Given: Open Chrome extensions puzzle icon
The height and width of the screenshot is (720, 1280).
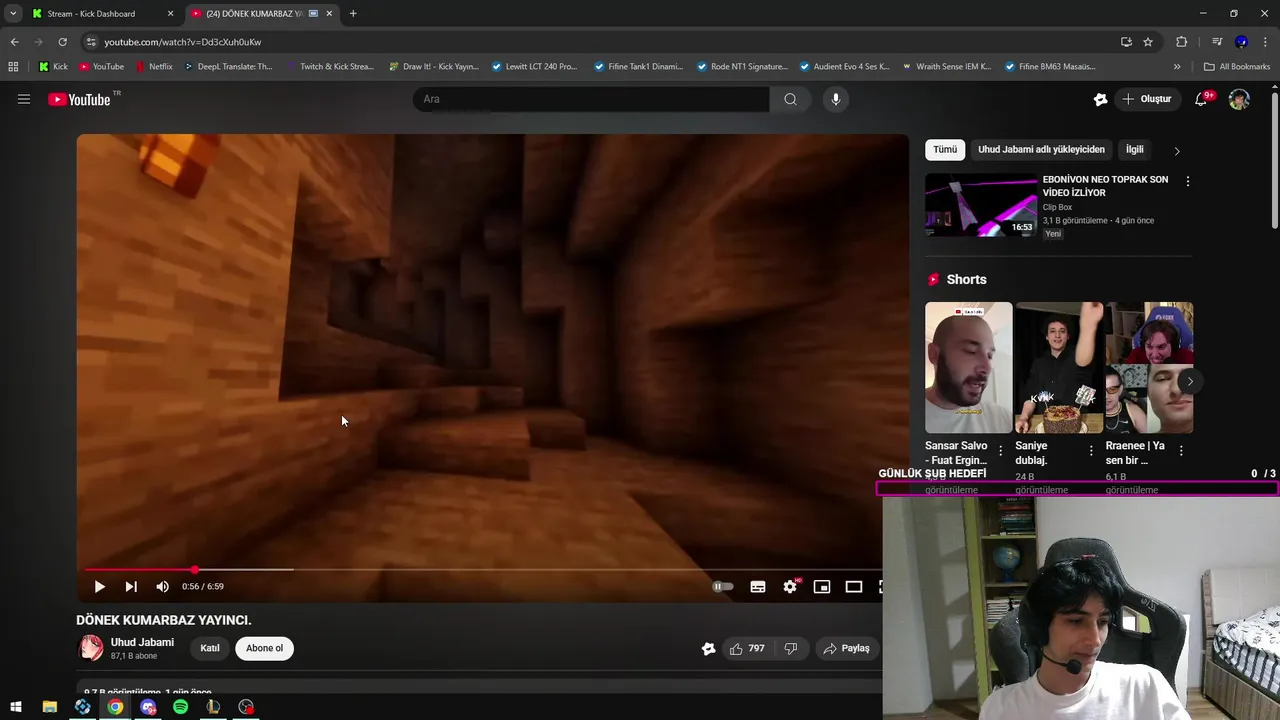Looking at the screenshot, I should 1181,42.
